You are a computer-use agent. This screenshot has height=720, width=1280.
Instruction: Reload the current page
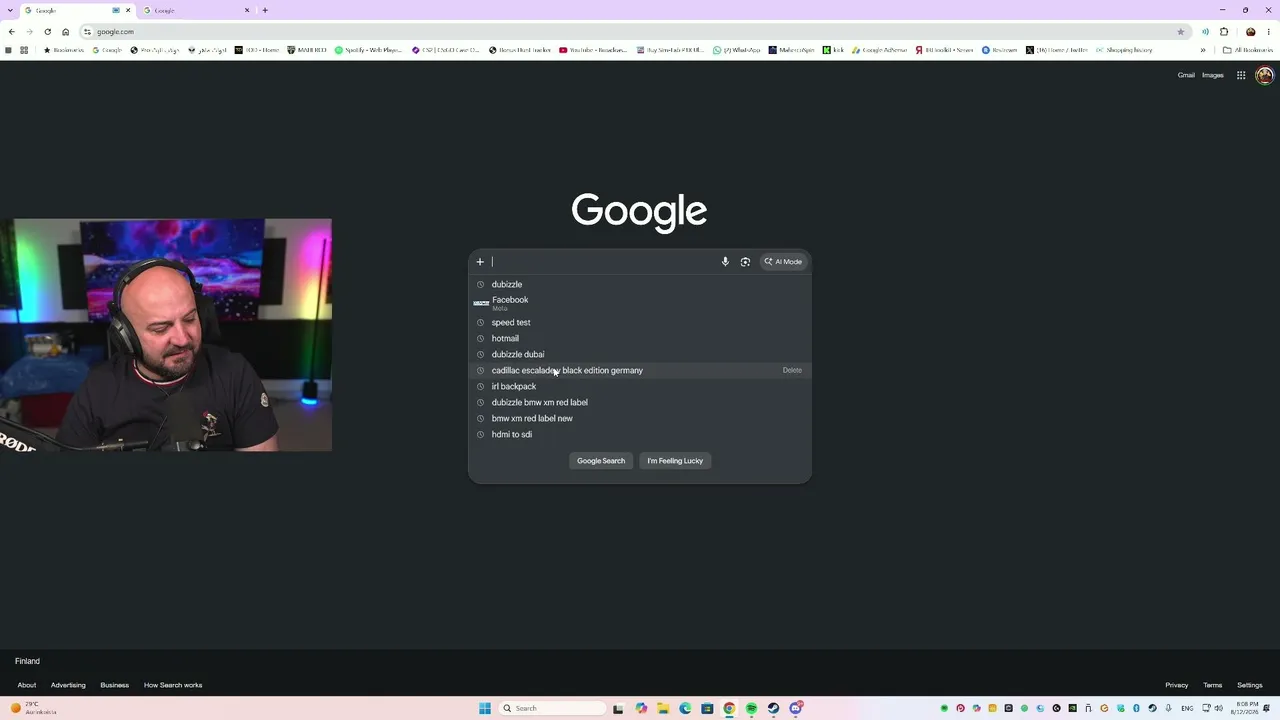pyautogui.click(x=47, y=32)
